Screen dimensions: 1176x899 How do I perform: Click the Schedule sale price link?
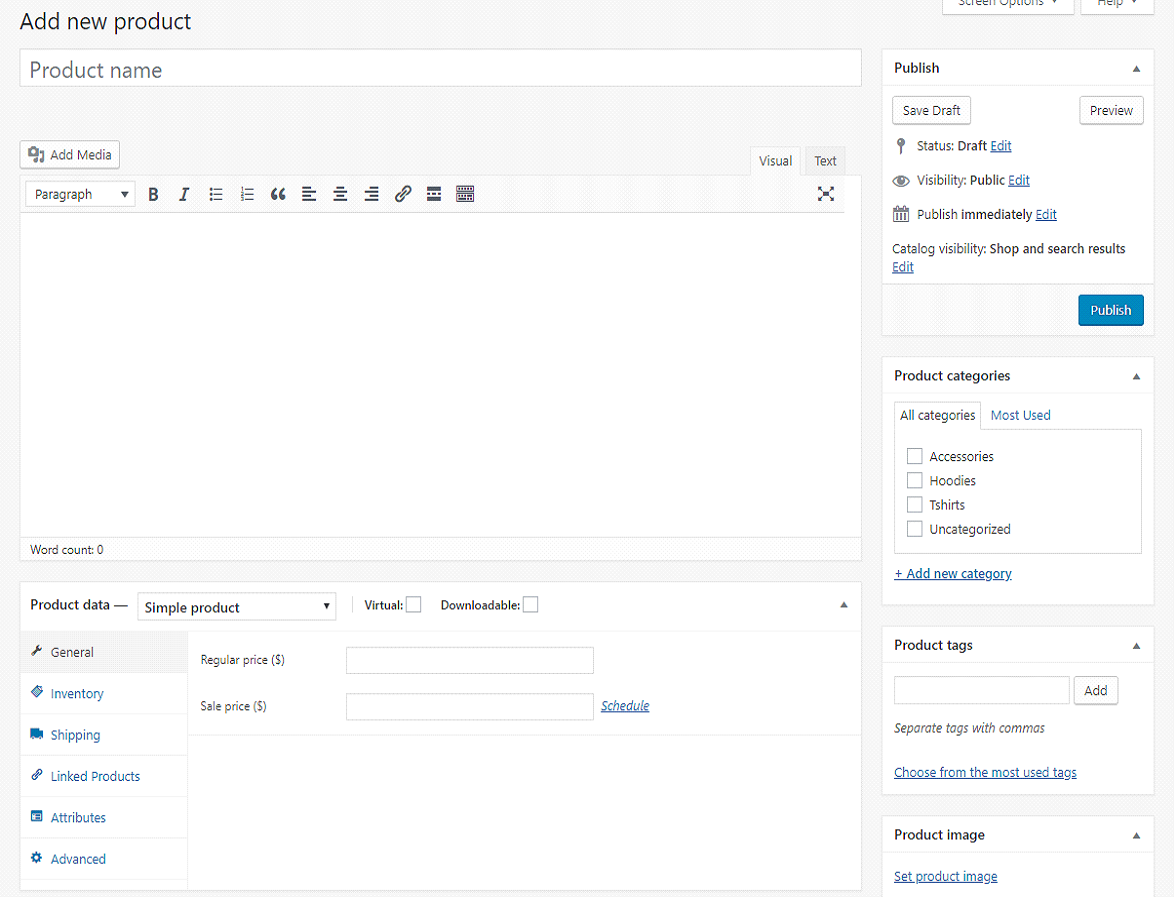pos(625,706)
